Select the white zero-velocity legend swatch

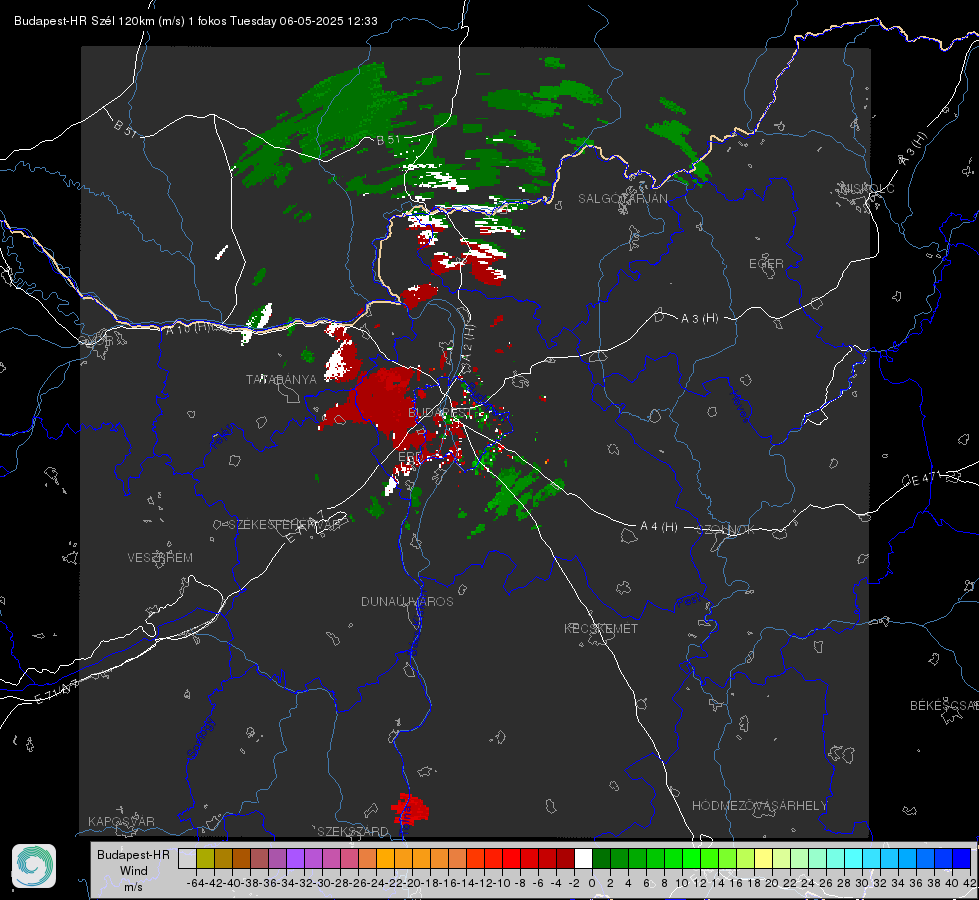coord(583,858)
